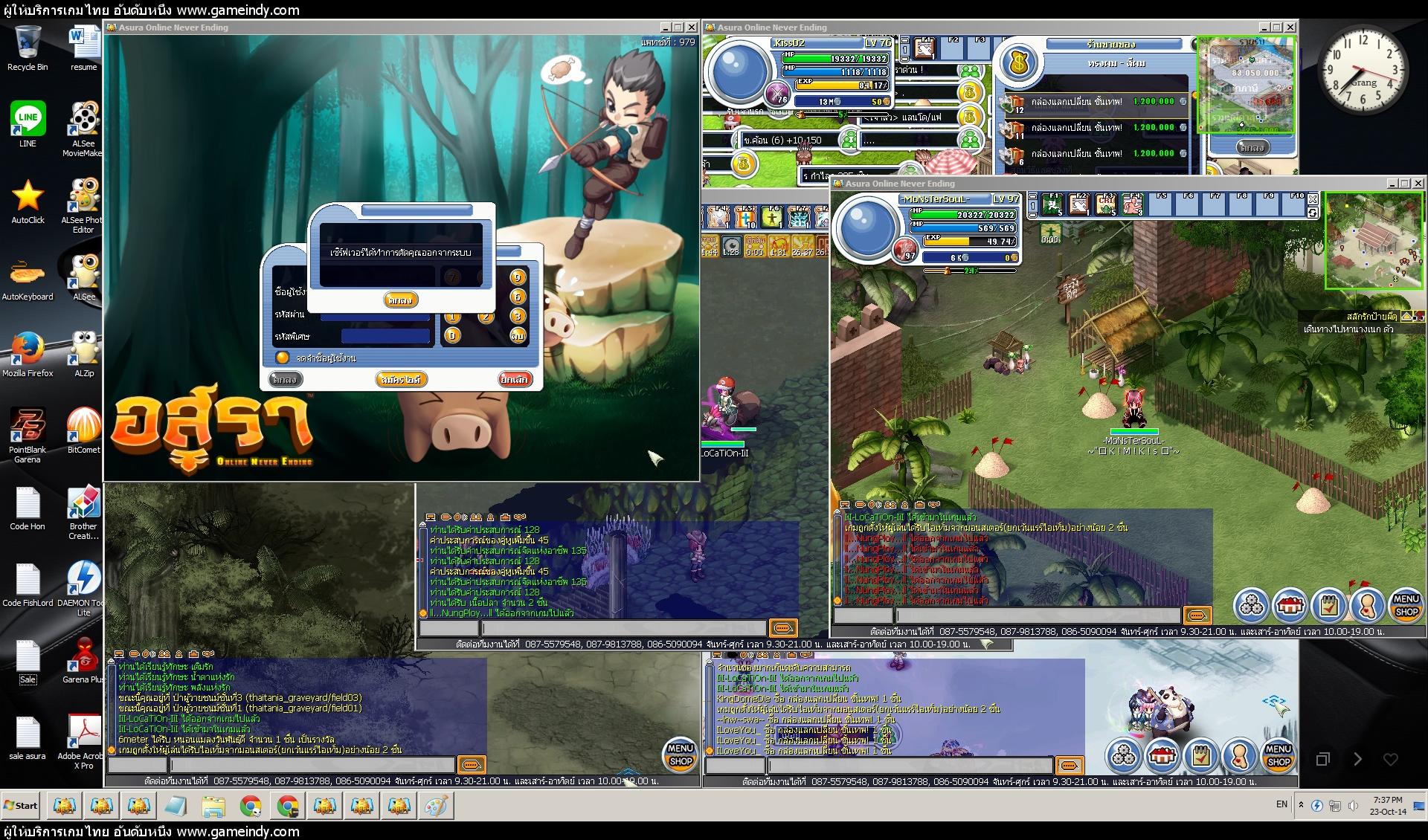Click the สมัครไอดี register ID button
This screenshot has width=1428, height=840.
[x=400, y=379]
